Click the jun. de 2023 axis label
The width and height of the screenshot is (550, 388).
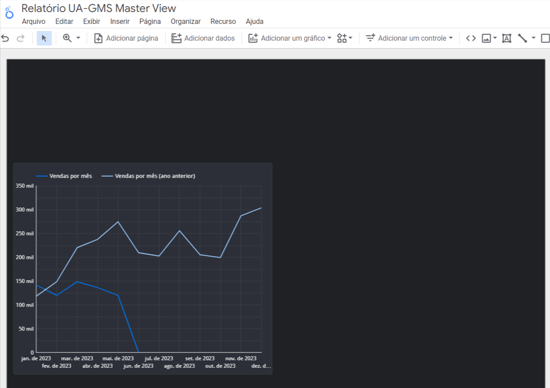point(139,366)
